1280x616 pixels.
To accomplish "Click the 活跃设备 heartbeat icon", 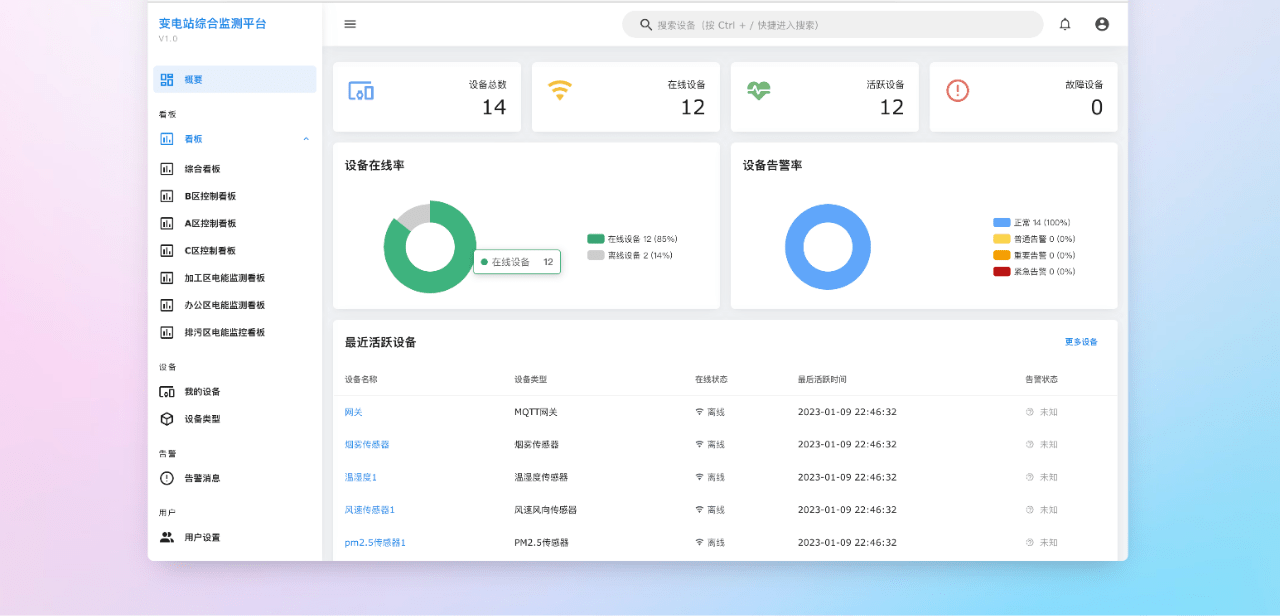I will pyautogui.click(x=759, y=91).
